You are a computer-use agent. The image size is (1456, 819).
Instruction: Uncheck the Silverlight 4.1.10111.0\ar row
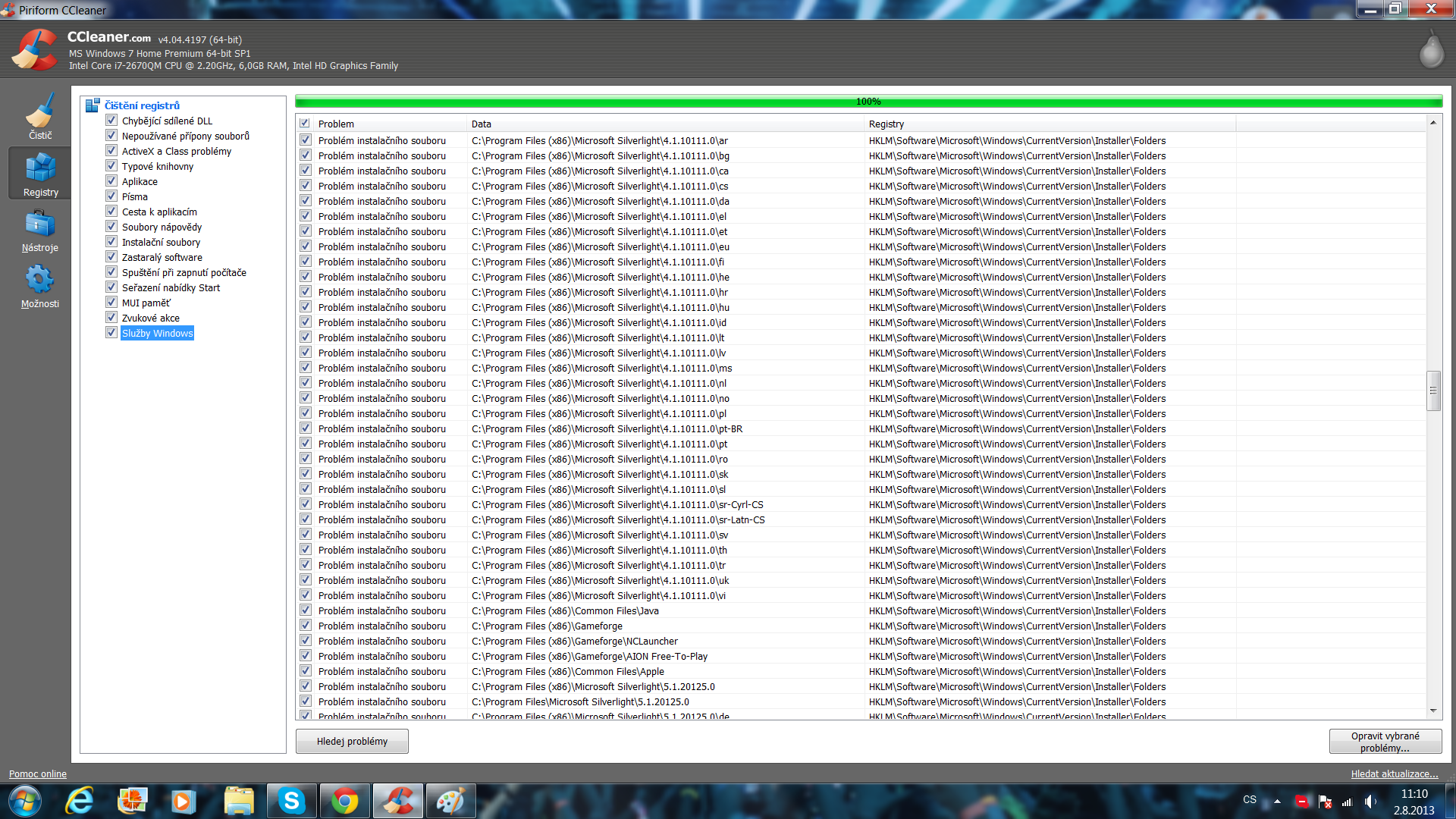306,140
